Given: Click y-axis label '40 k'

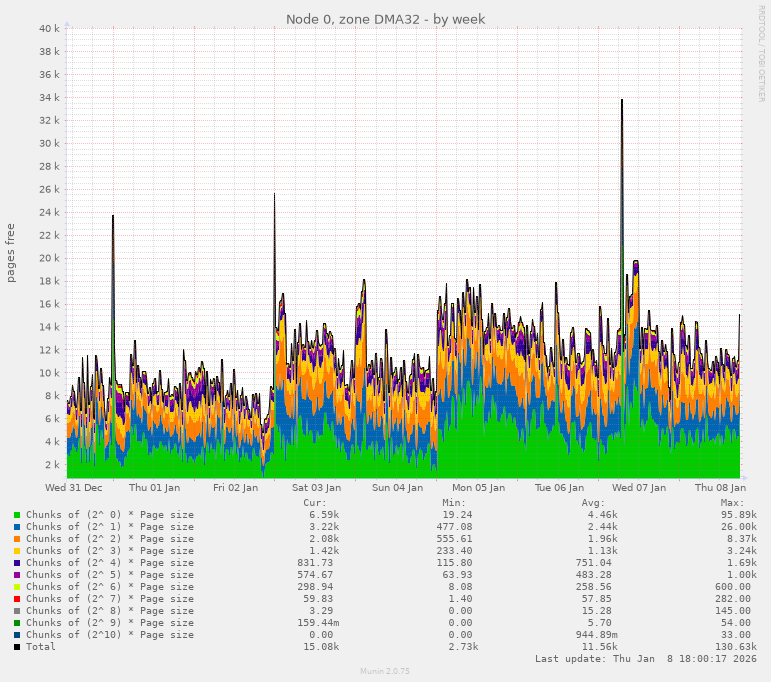Looking at the screenshot, I should [x=49, y=29].
